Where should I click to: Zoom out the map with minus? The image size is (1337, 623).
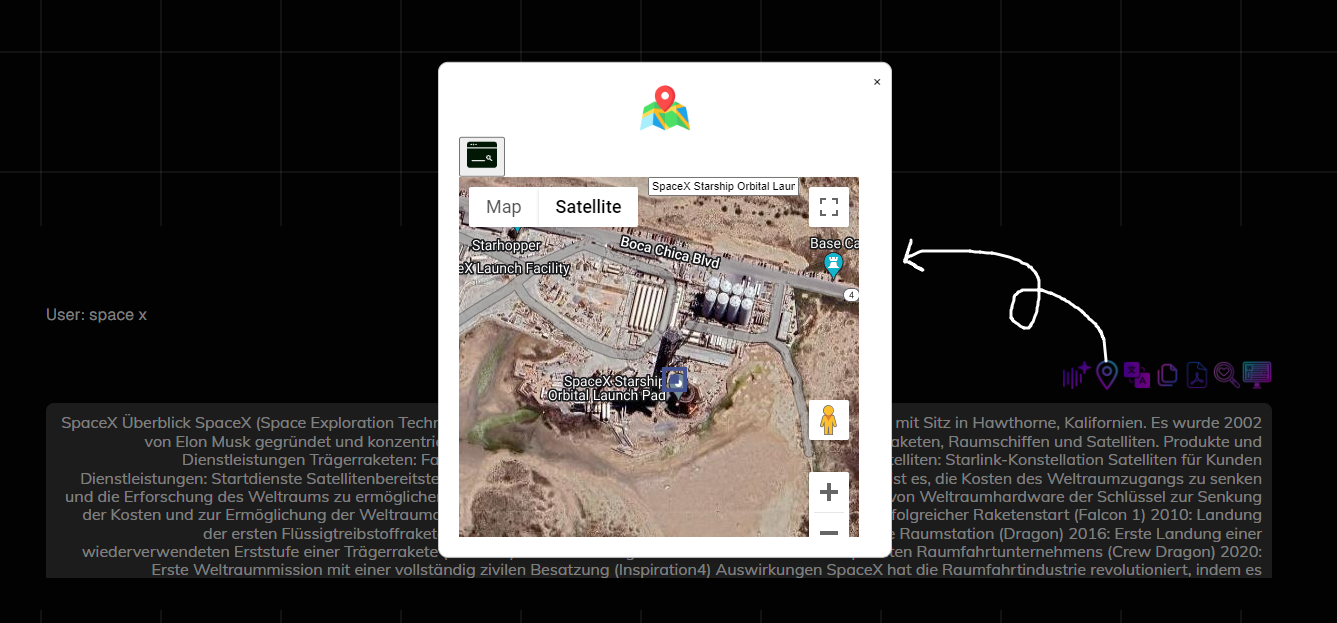[x=828, y=530]
